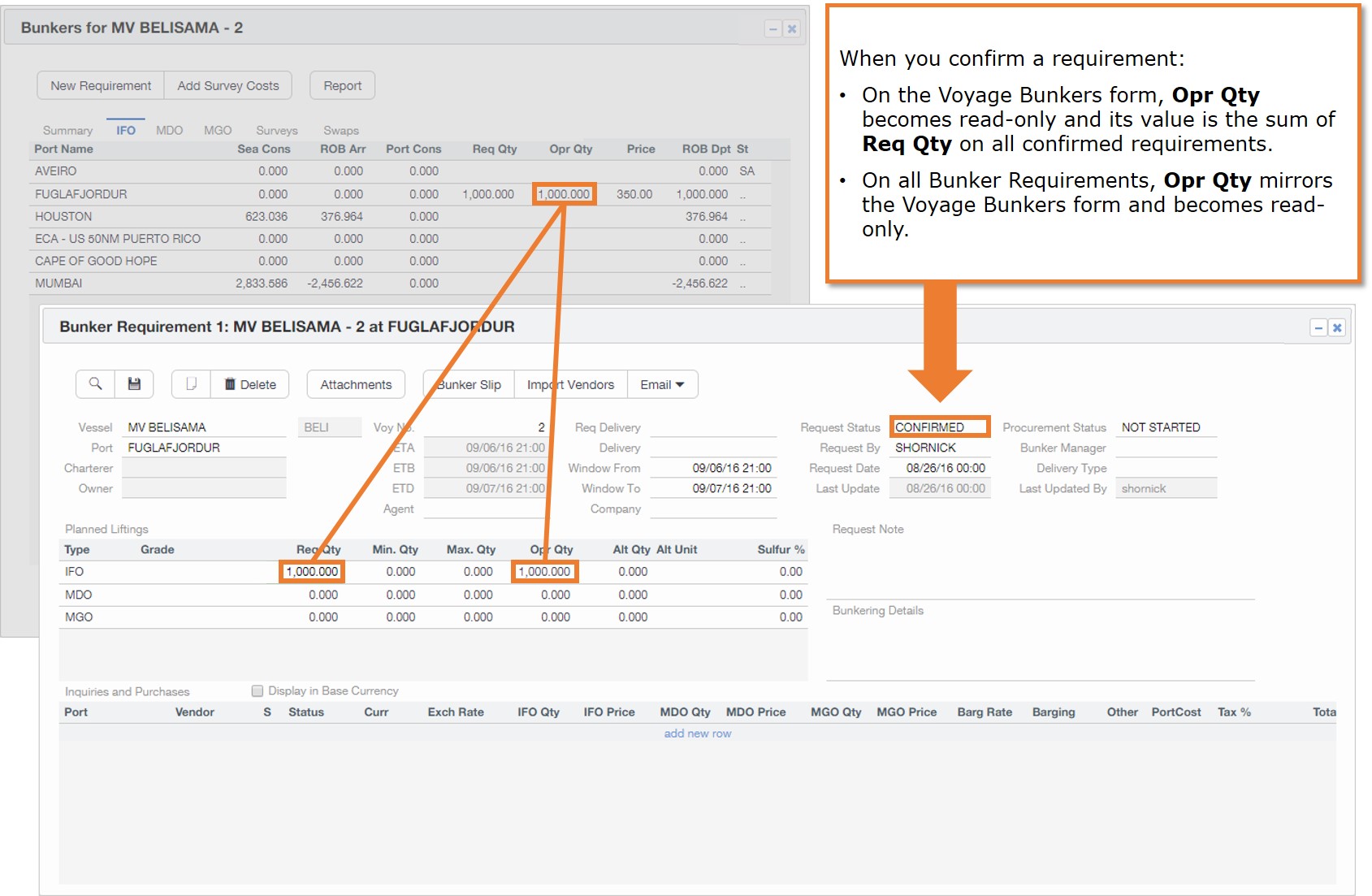Screen dimensions: 1372x896
Task: Open the Email dropdown menu
Action: [x=662, y=384]
